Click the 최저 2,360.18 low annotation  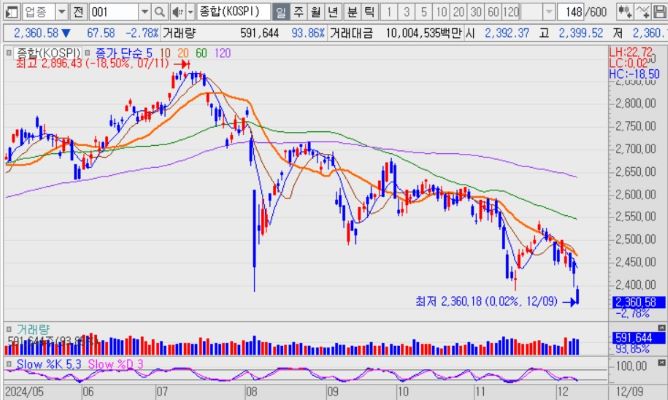pyautogui.click(x=486, y=302)
